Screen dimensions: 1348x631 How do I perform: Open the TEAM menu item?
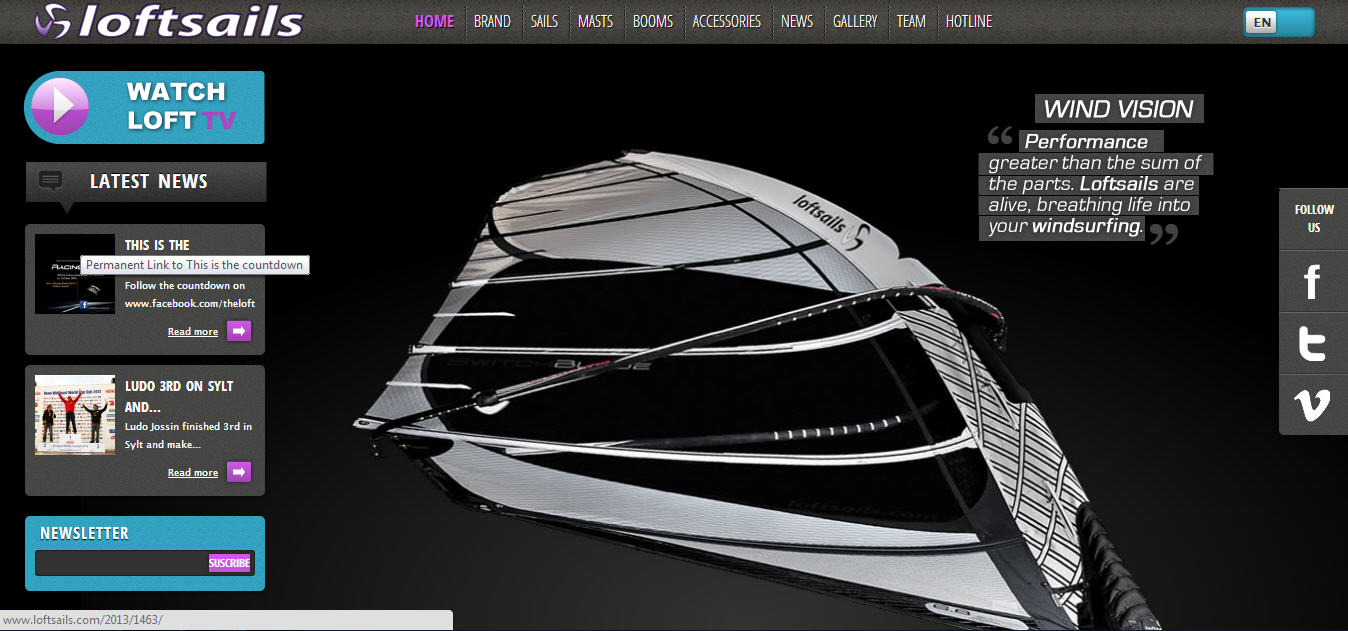point(911,21)
